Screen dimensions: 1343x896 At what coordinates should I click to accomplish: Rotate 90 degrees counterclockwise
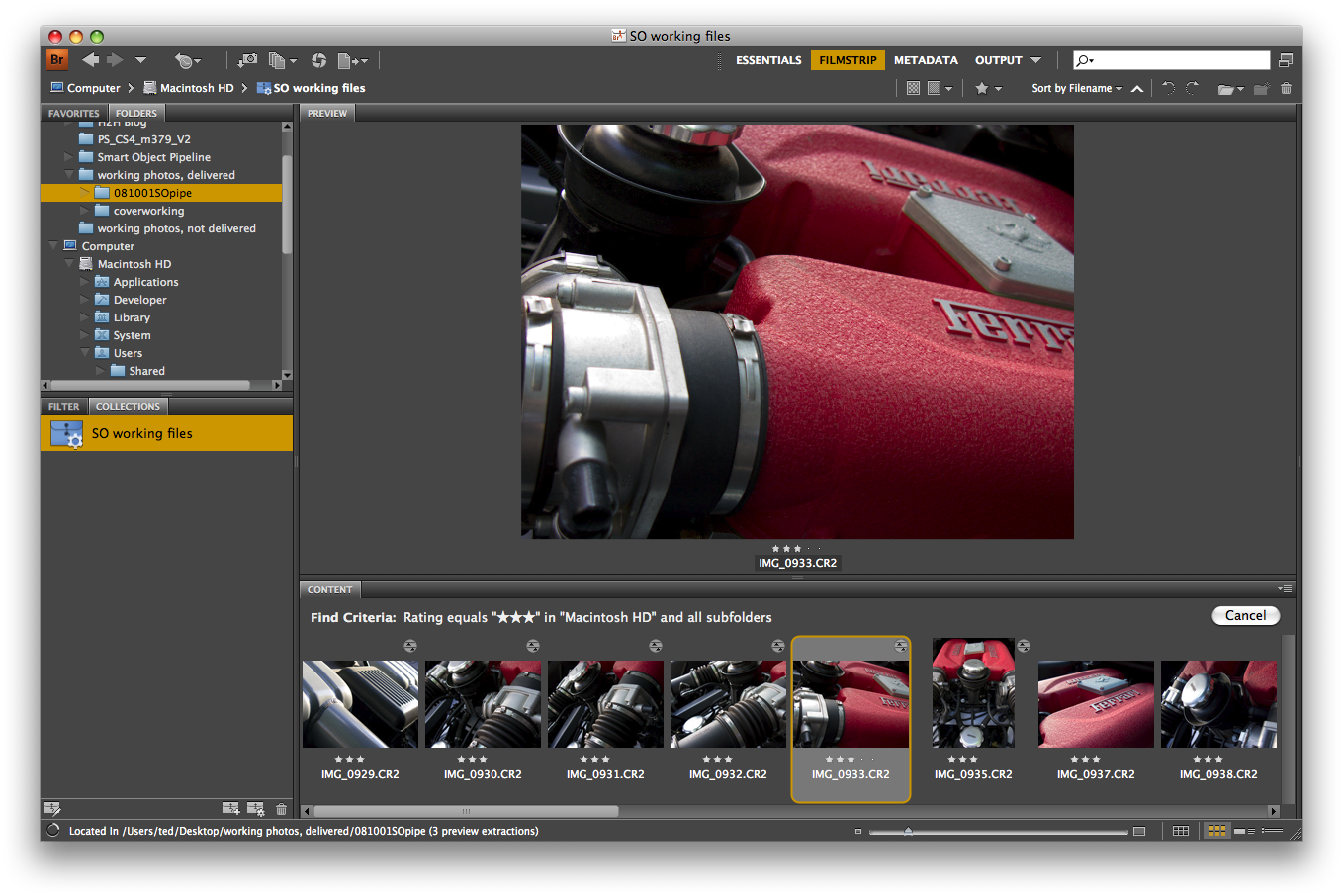tap(1168, 88)
